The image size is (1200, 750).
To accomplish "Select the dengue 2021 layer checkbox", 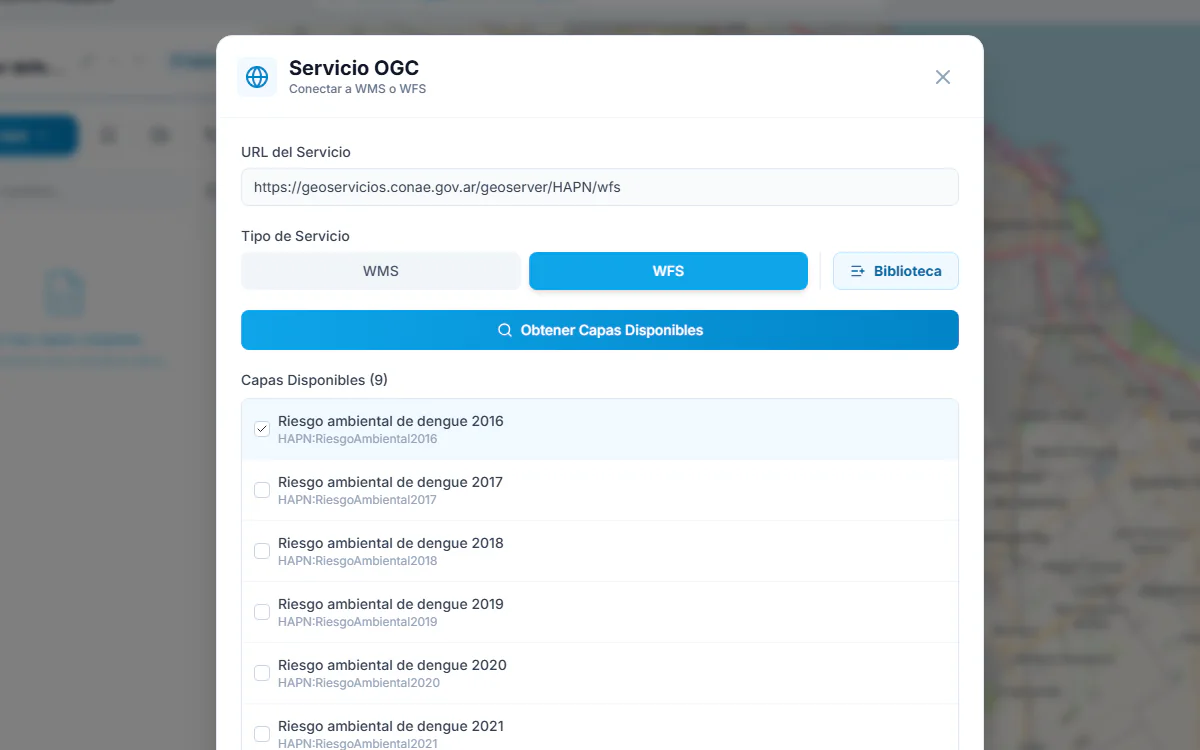I will (x=262, y=734).
